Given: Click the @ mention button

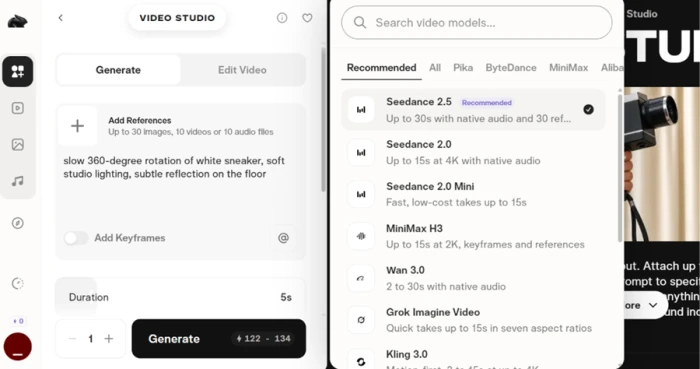Looking at the screenshot, I should click(x=283, y=238).
